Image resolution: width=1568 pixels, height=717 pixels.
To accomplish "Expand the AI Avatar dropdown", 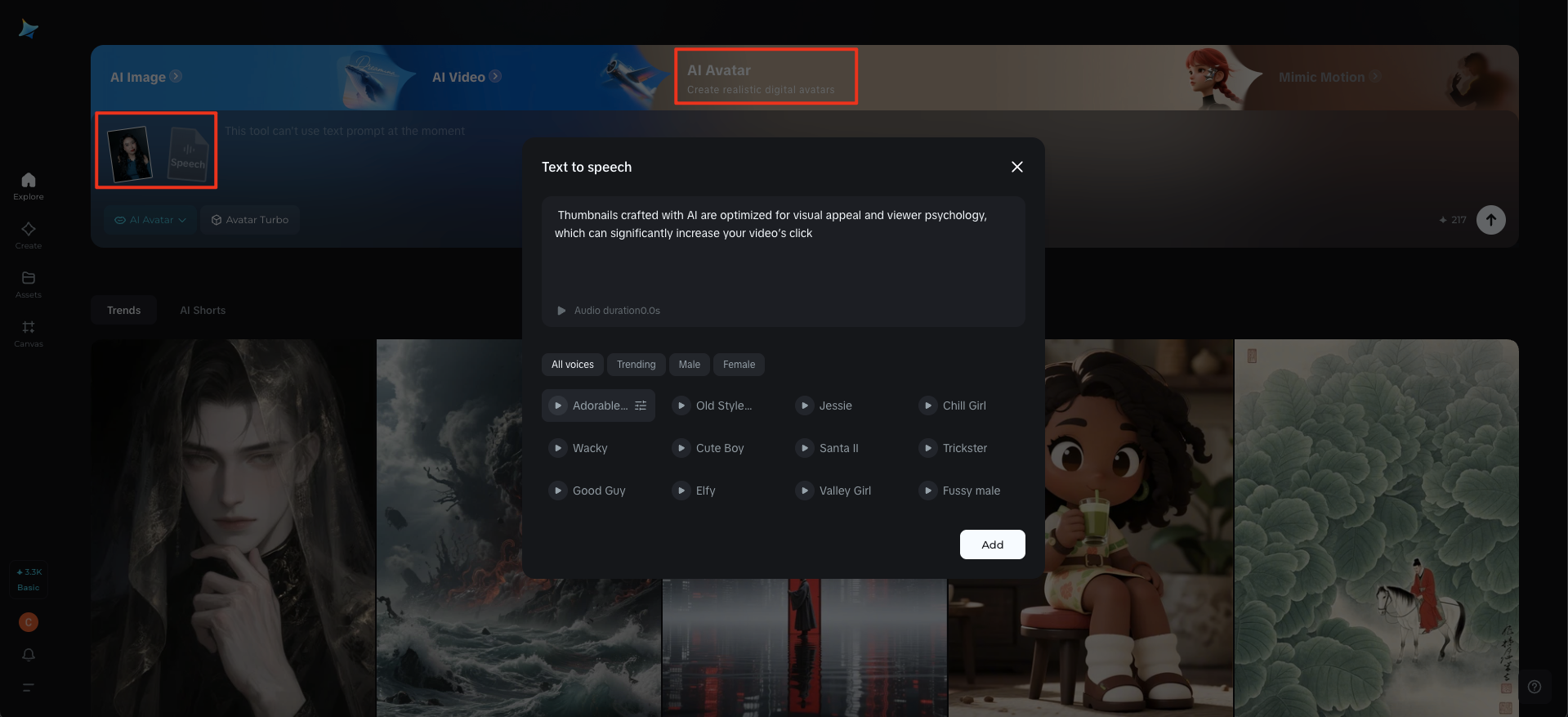I will tap(150, 220).
